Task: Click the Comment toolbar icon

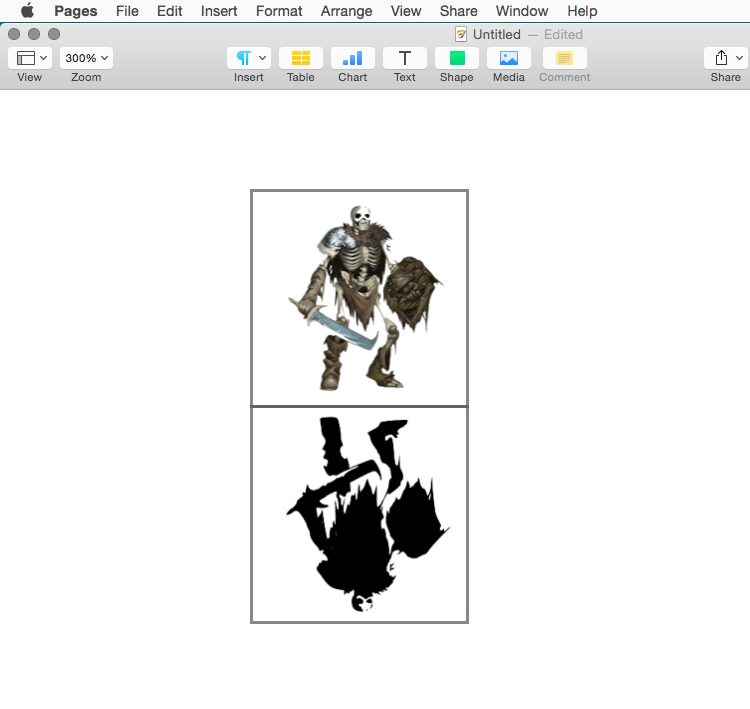Action: coord(564,58)
